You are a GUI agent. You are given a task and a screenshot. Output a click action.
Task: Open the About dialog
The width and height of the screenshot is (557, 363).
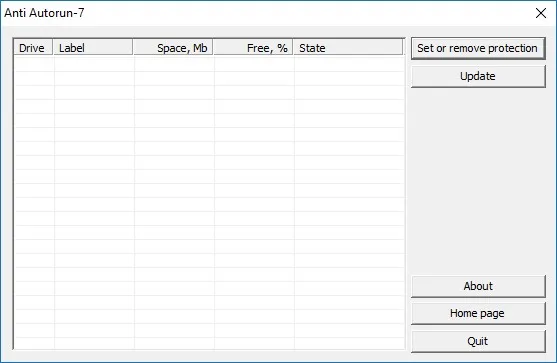pyautogui.click(x=478, y=286)
